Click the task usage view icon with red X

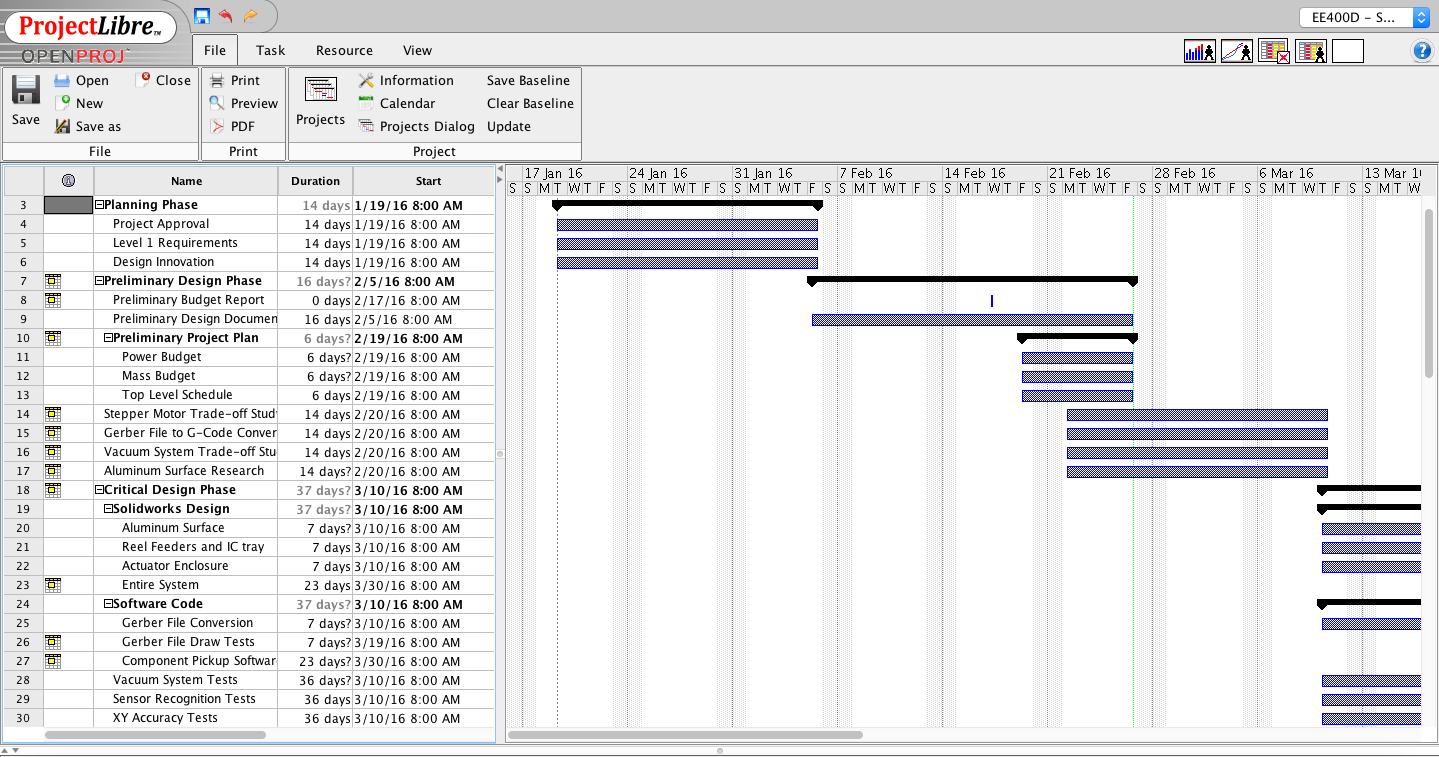[x=1273, y=51]
